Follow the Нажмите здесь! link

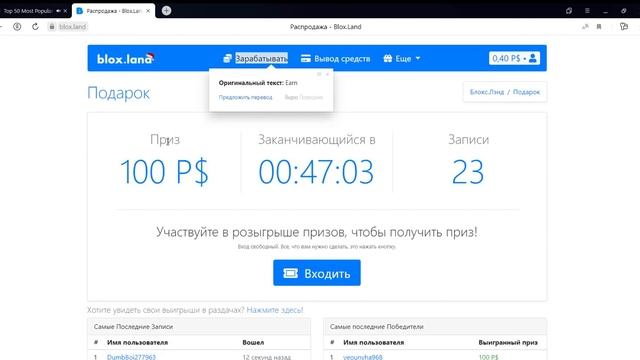[x=275, y=310]
